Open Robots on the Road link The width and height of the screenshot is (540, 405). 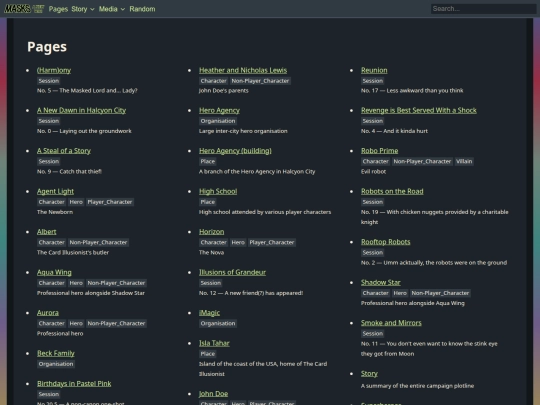[x=392, y=191]
